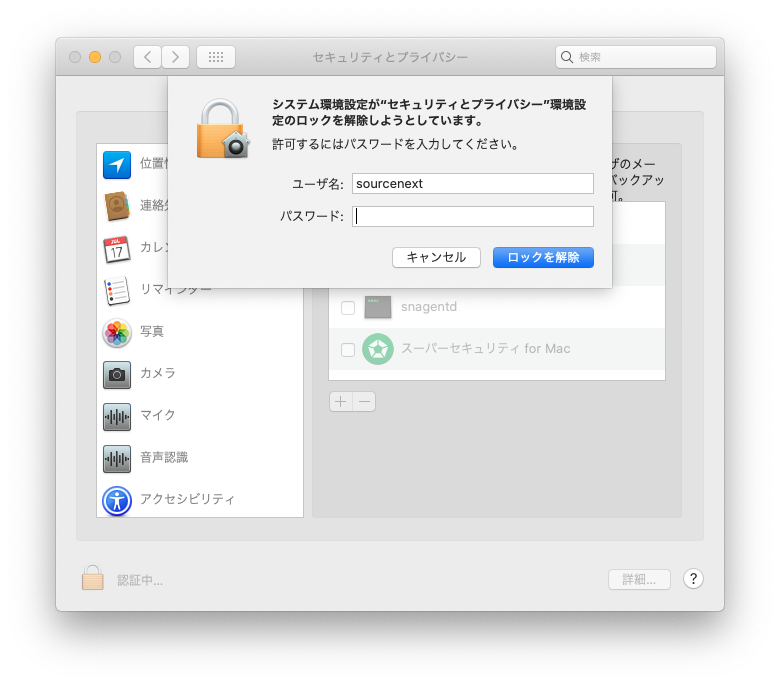Click the ロックを解除 button

pos(543,257)
